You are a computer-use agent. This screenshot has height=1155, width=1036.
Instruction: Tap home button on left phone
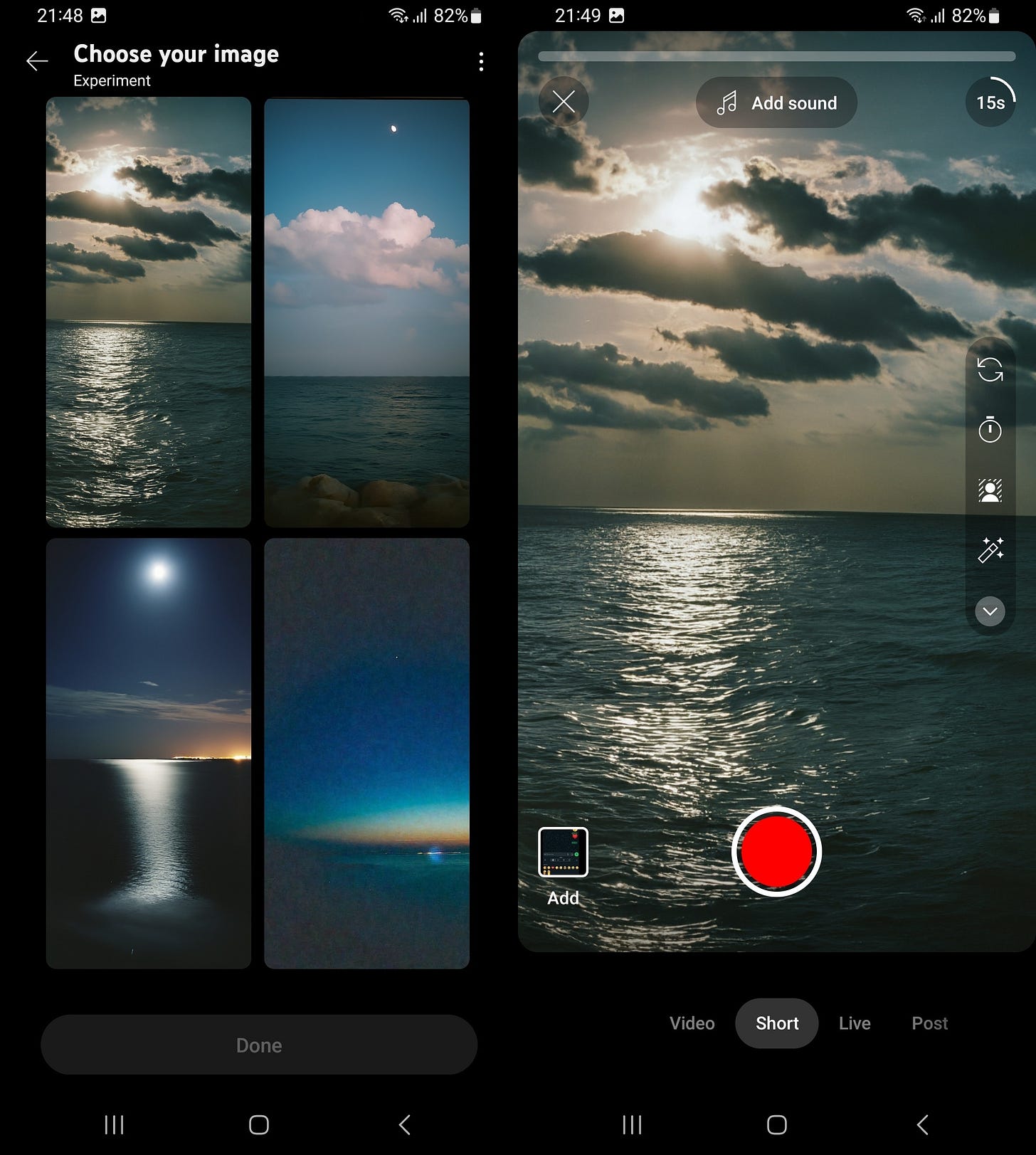259,1124
